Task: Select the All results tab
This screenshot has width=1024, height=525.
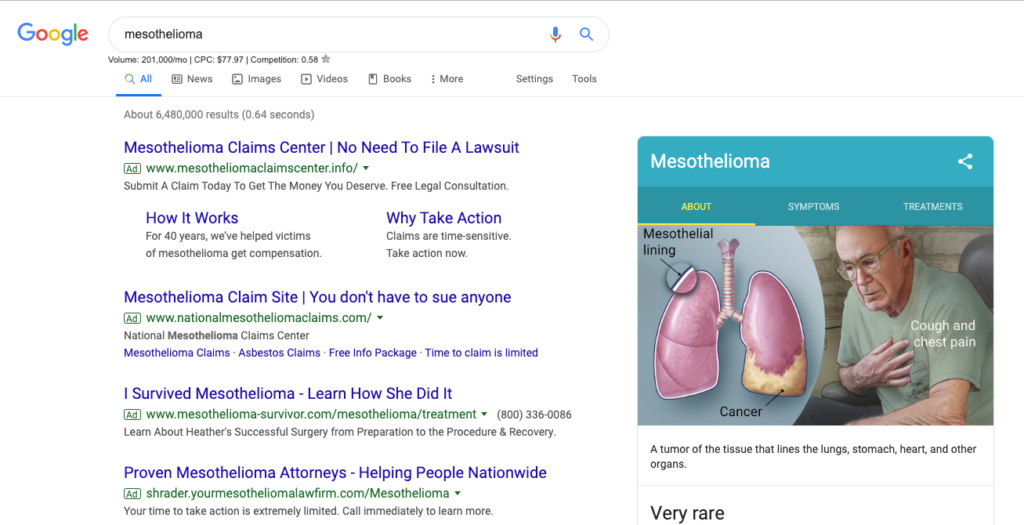Action: pos(138,79)
